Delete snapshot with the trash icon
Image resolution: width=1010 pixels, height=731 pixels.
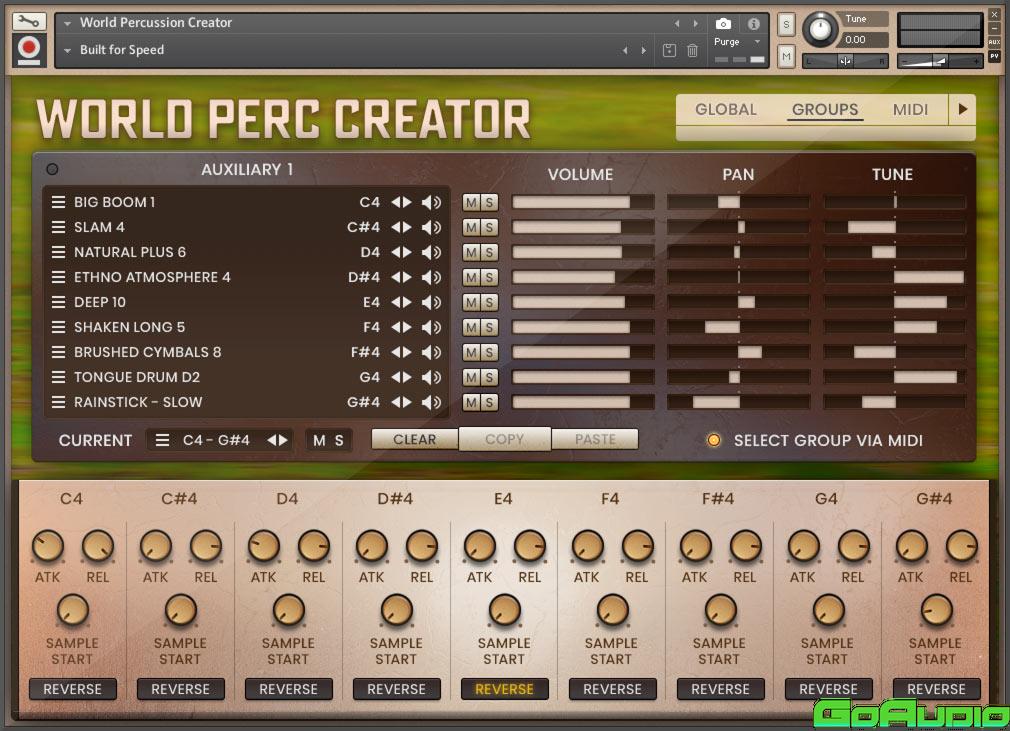692,50
